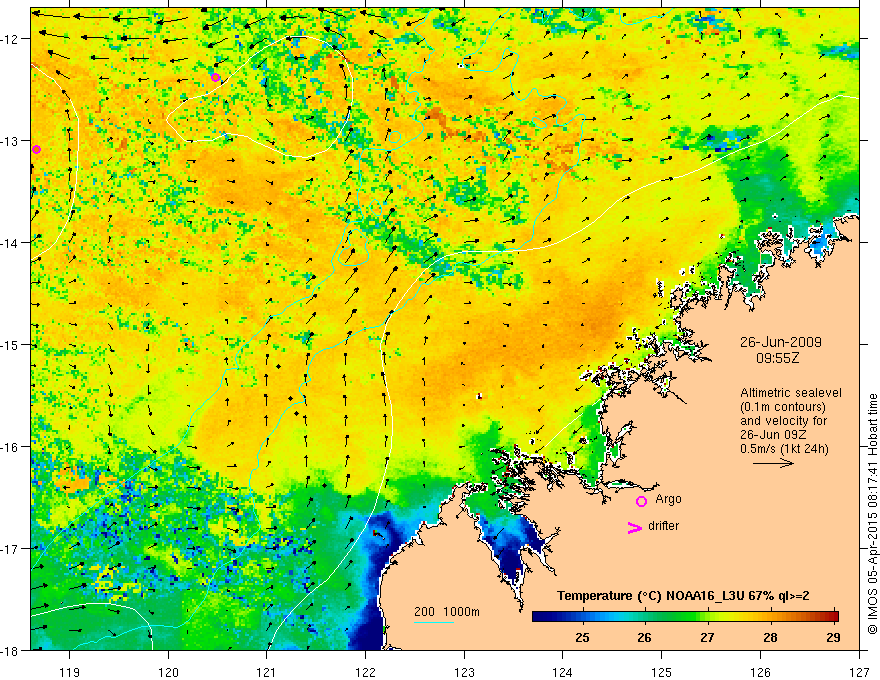The image size is (880, 680).
Task: Click the color bar tick label 27
Action: coord(707,637)
